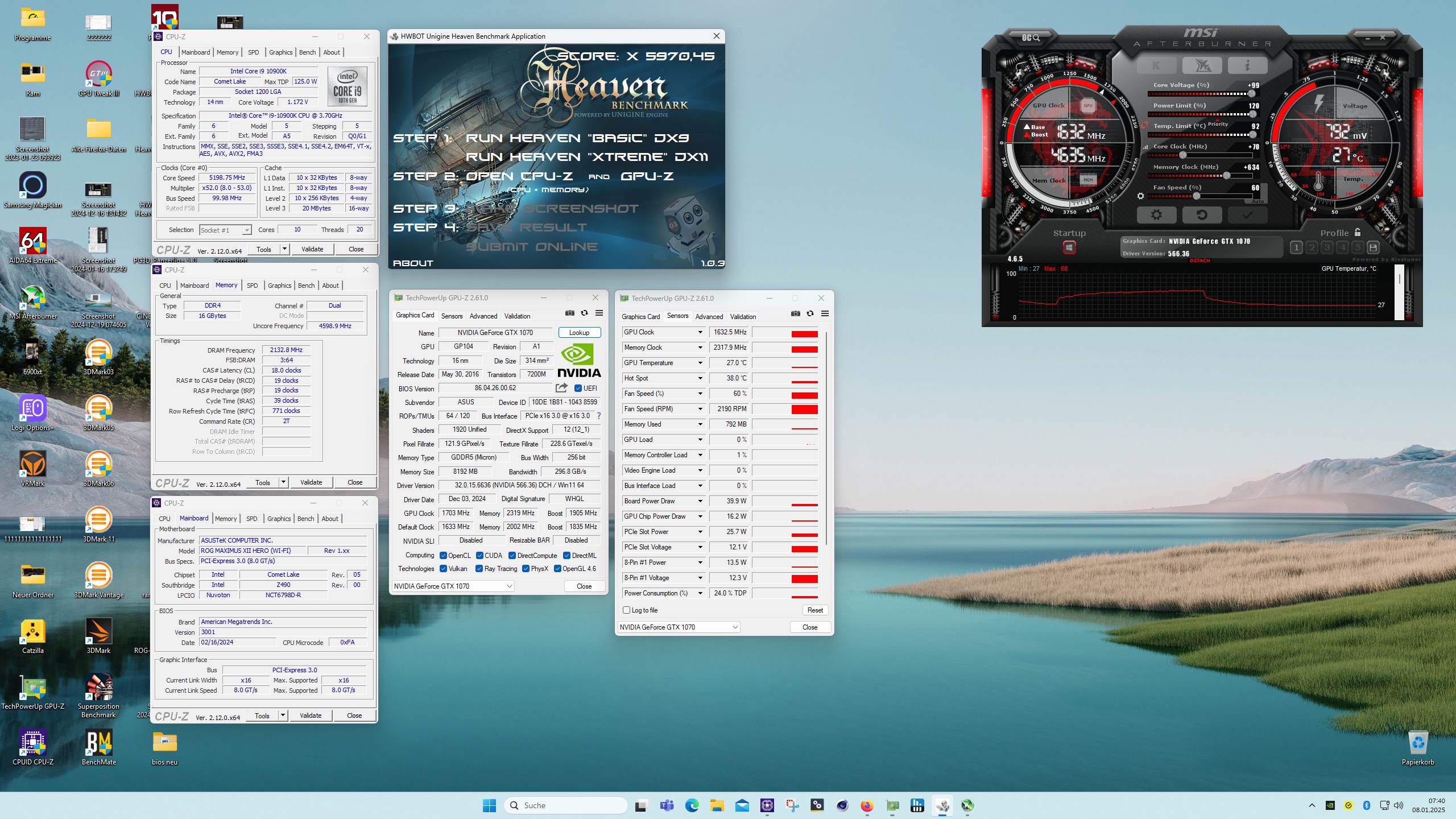The image size is (1456, 819).
Task: Toggle Auto fan speed in Afterburner
Action: tap(1258, 201)
